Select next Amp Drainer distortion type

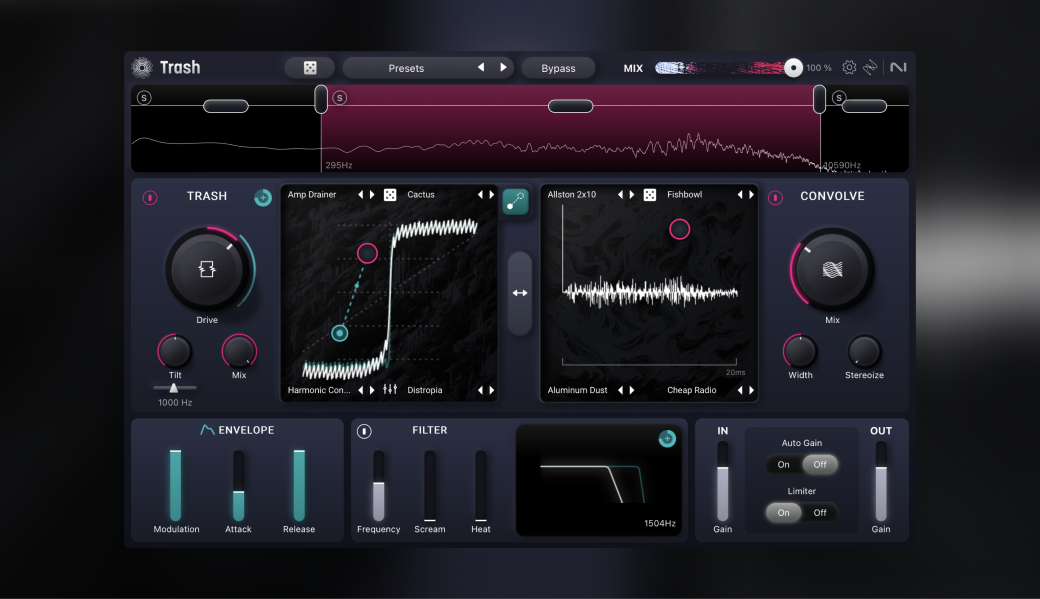(x=372, y=194)
